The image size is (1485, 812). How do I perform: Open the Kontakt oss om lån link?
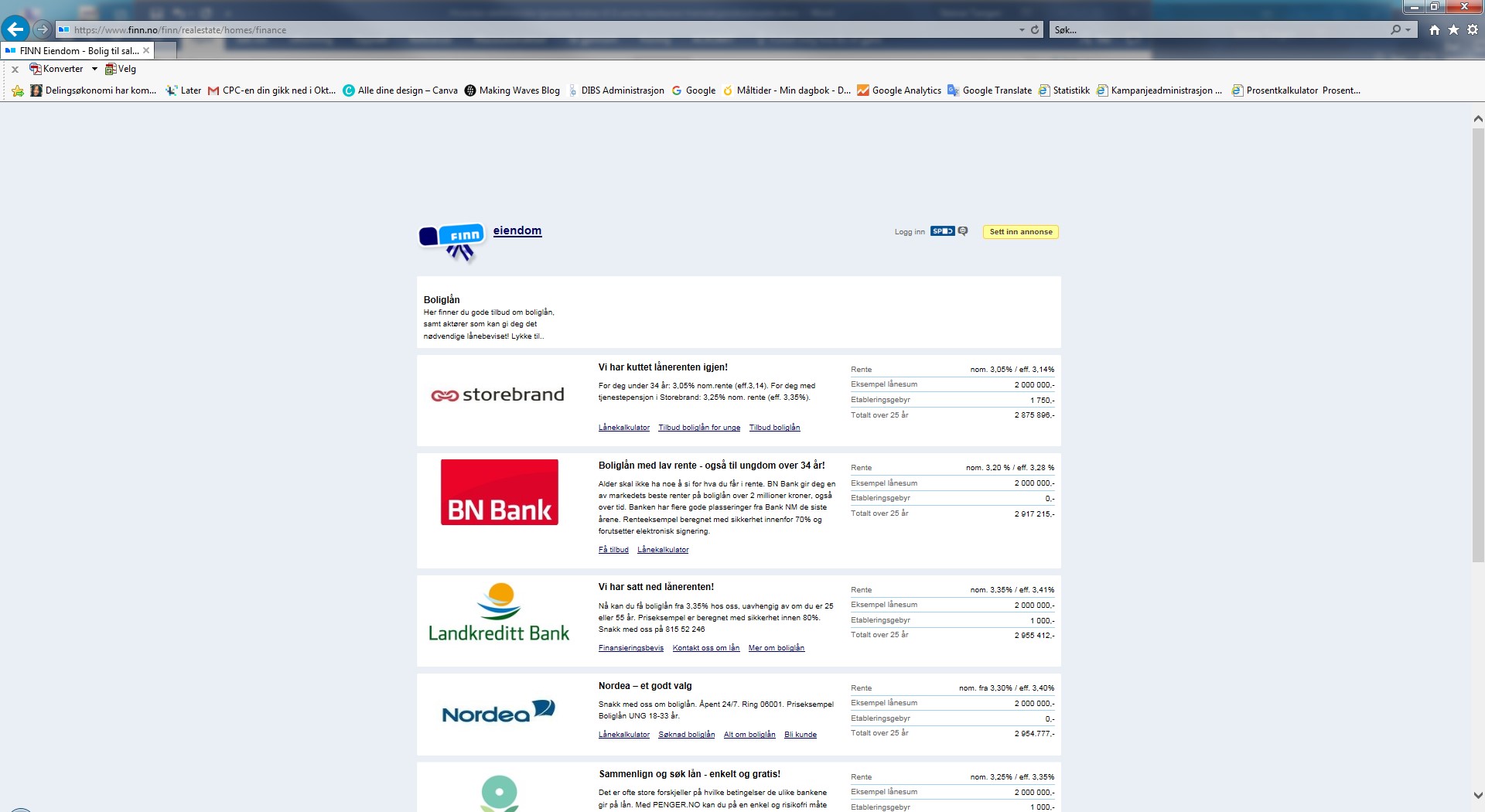[x=706, y=648]
